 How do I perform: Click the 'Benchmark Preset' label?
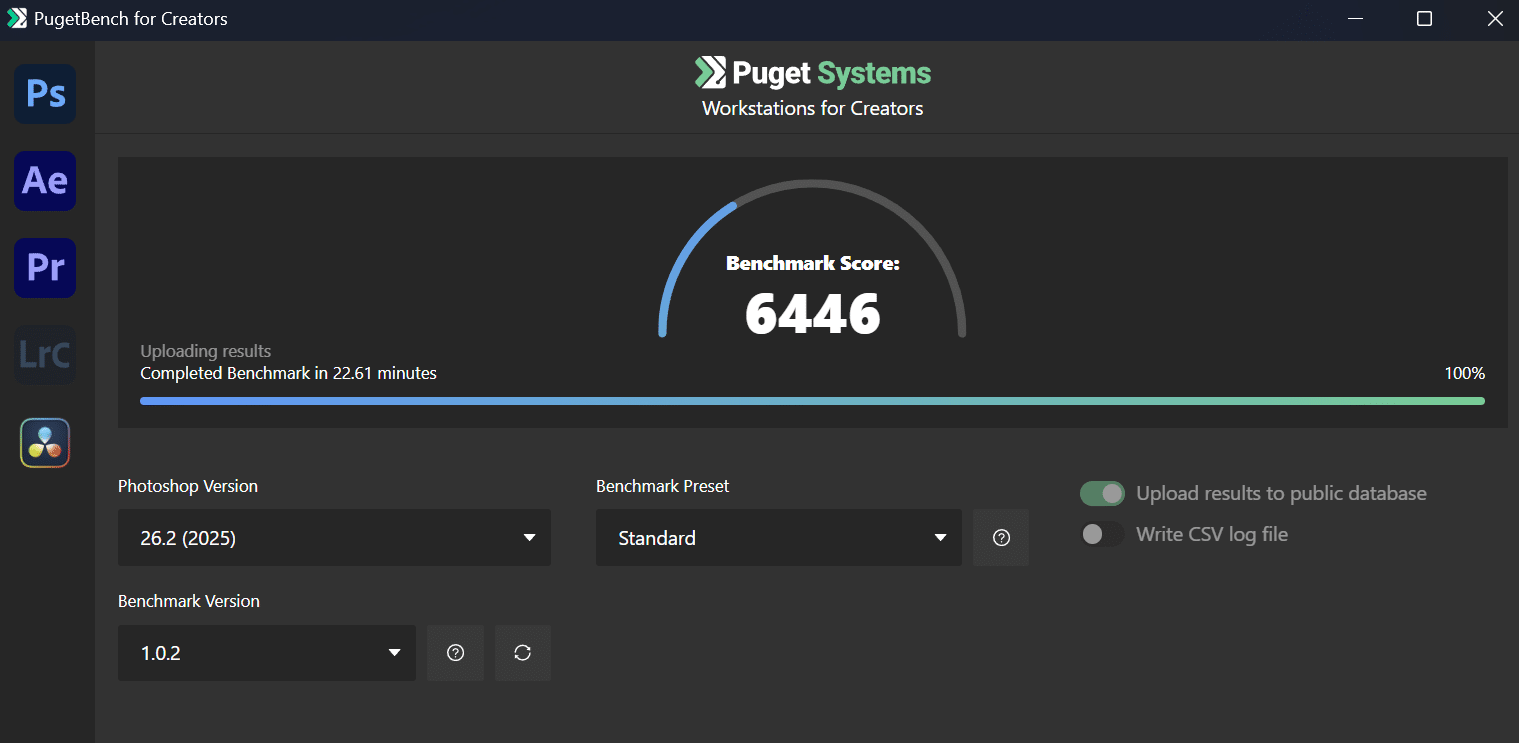pos(663,486)
